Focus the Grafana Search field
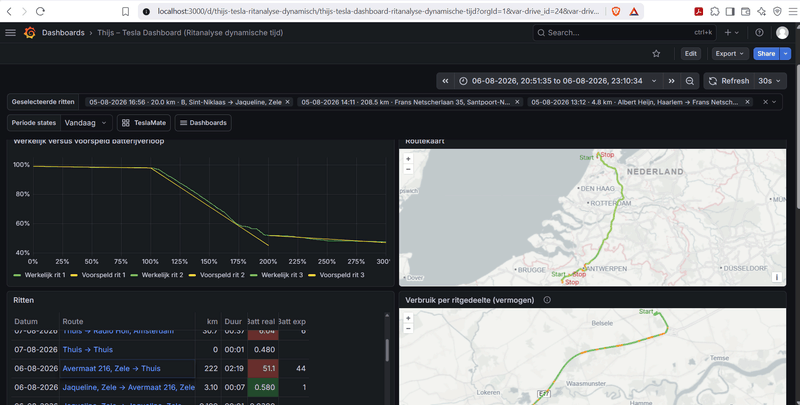 [624, 33]
